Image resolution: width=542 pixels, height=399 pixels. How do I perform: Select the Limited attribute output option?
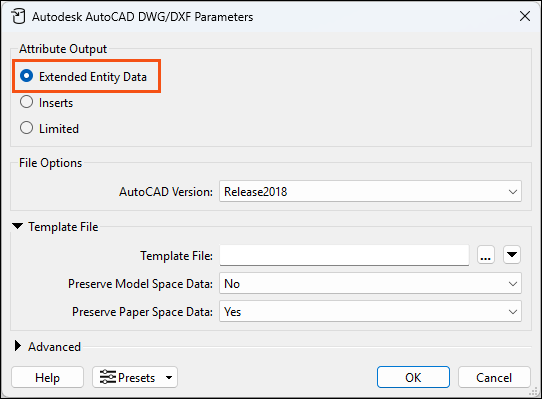click(26, 128)
